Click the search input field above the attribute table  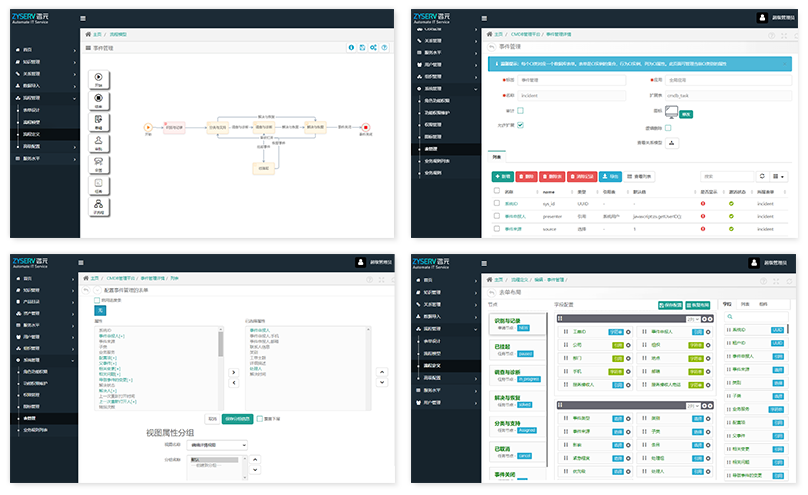pyautogui.click(x=725, y=176)
